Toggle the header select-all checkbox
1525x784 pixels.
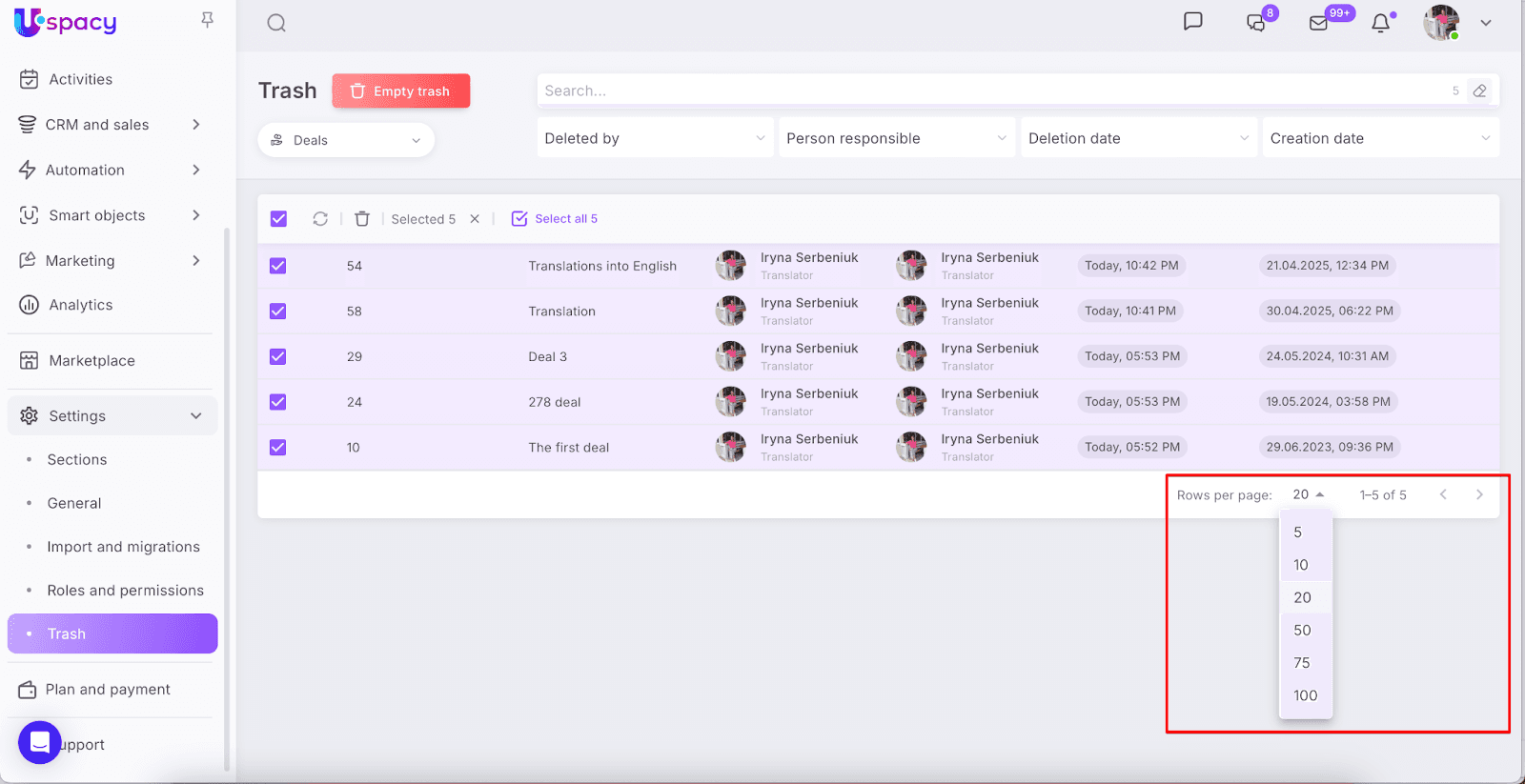pos(278,219)
